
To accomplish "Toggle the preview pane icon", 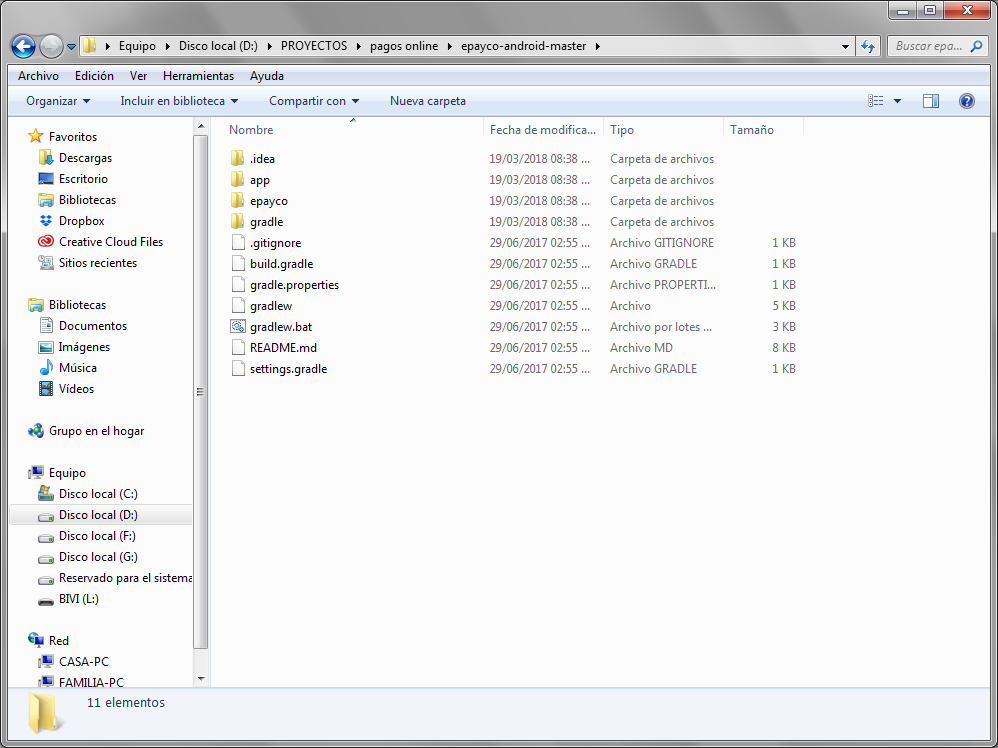I will (931, 101).
